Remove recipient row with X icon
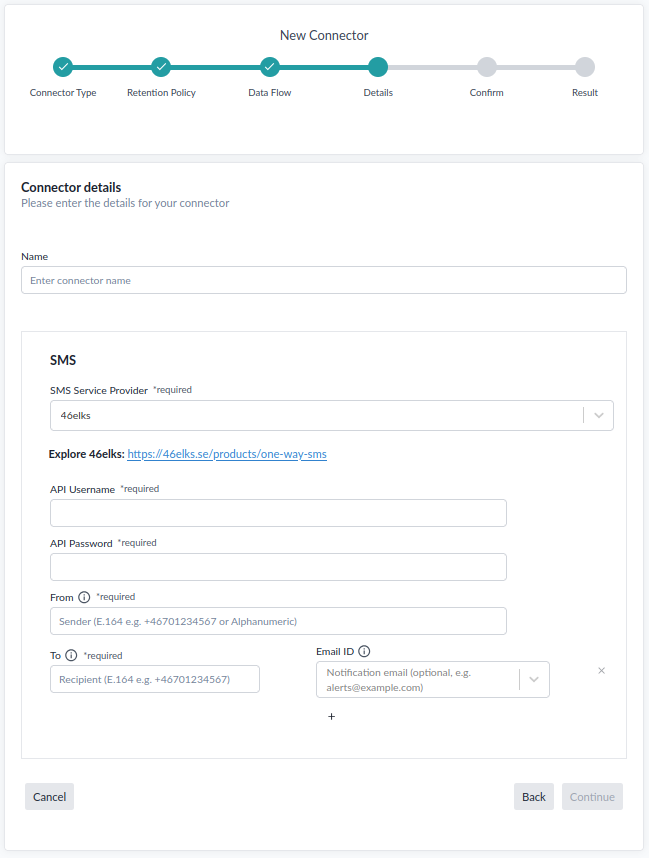649x858 pixels. (x=601, y=671)
